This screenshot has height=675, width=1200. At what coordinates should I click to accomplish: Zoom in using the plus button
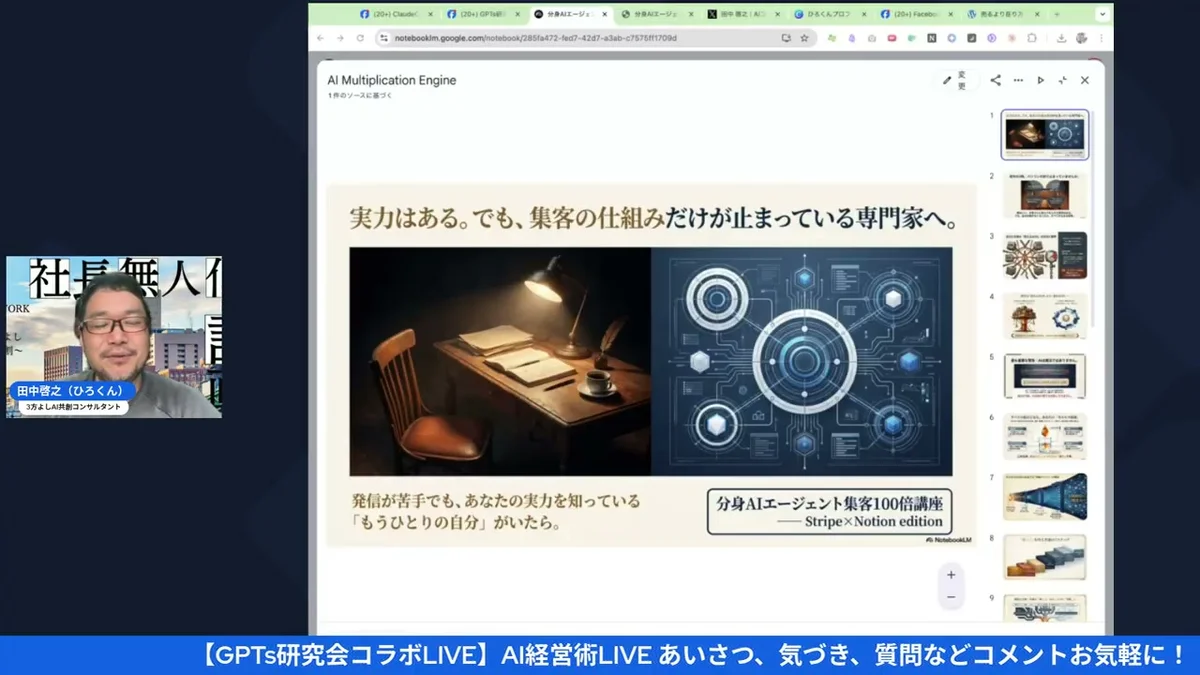pyautogui.click(x=950, y=573)
